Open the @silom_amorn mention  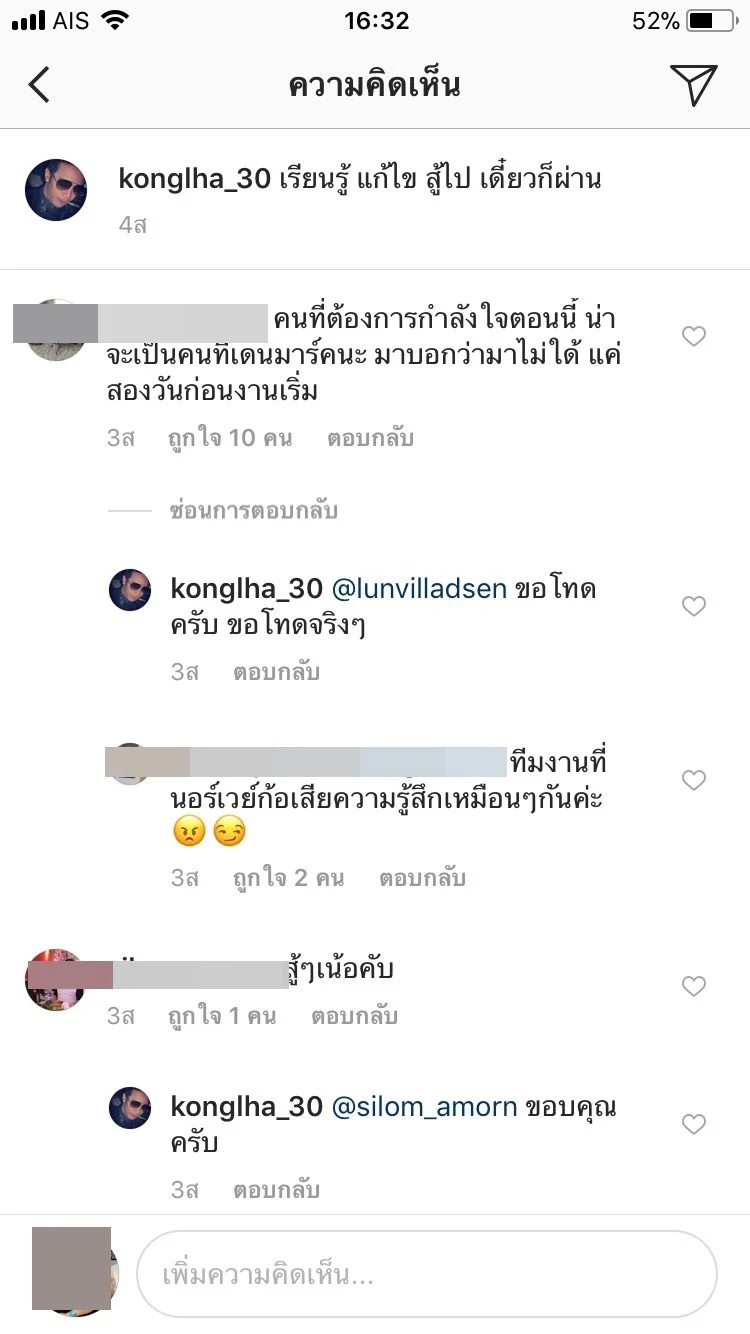coord(424,1107)
